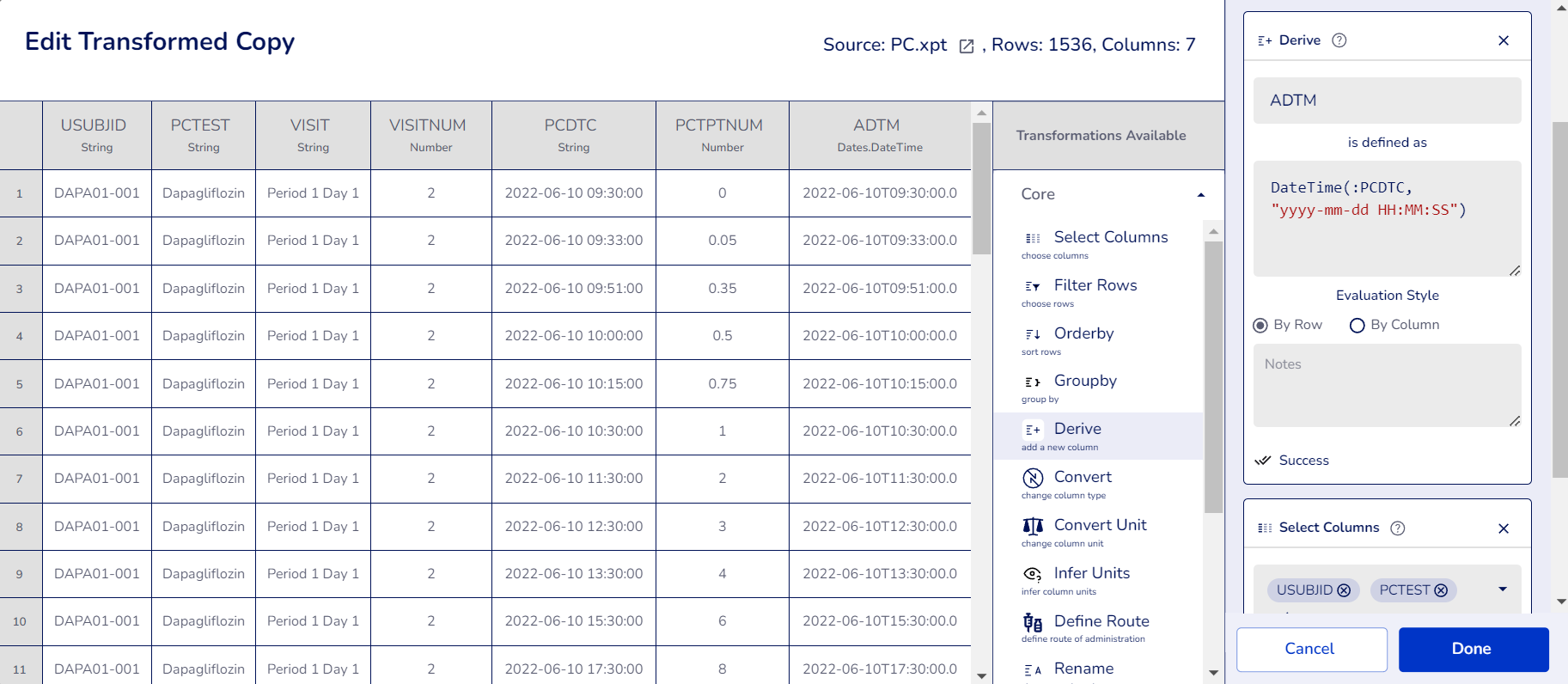
Task: Click the Done button
Action: [x=1473, y=650]
